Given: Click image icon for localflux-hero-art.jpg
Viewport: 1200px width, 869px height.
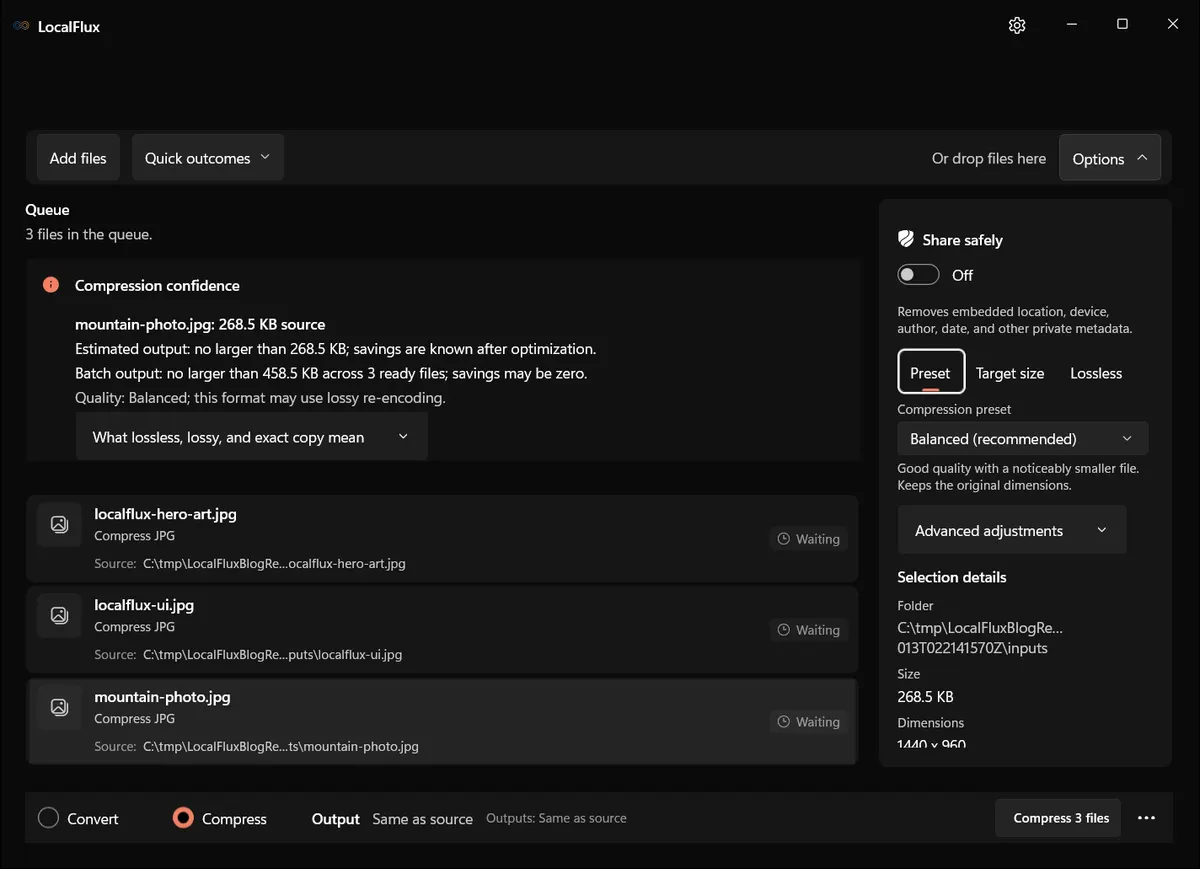Looking at the screenshot, I should (x=59, y=524).
